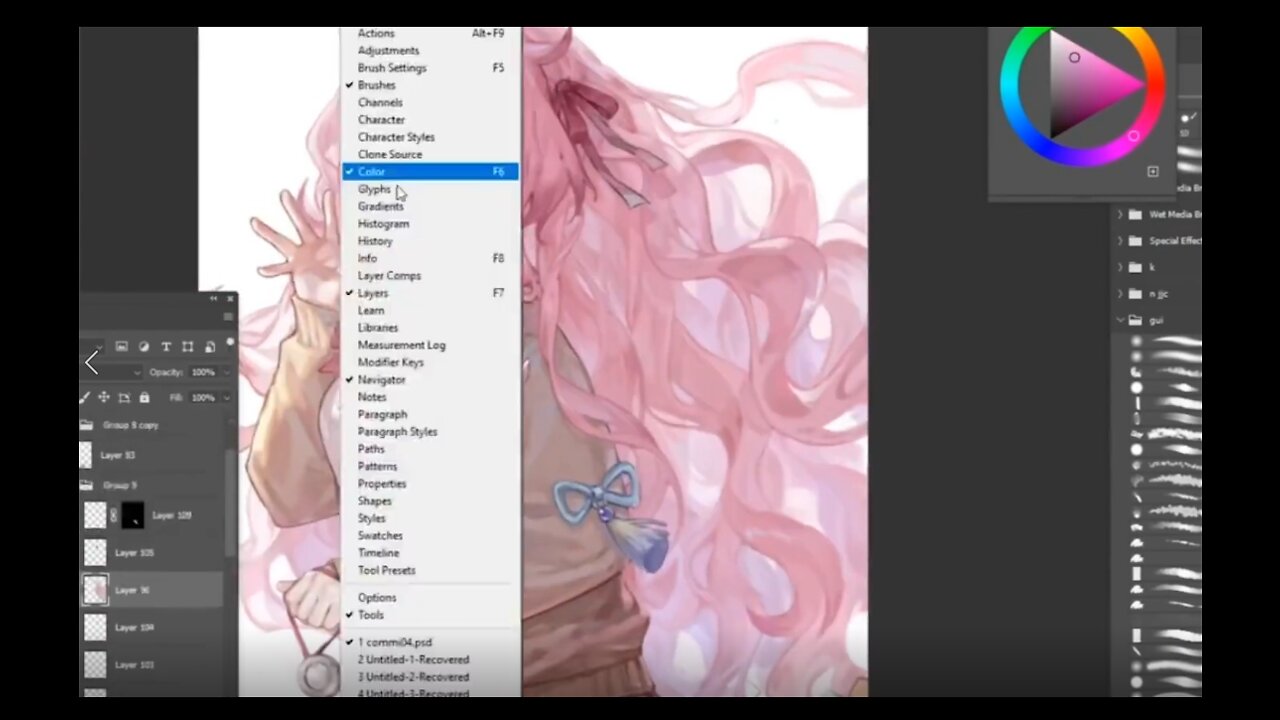This screenshot has height=720, width=1280.
Task: Click prevent artboard auto-nesting lock icon
Action: coord(124,397)
